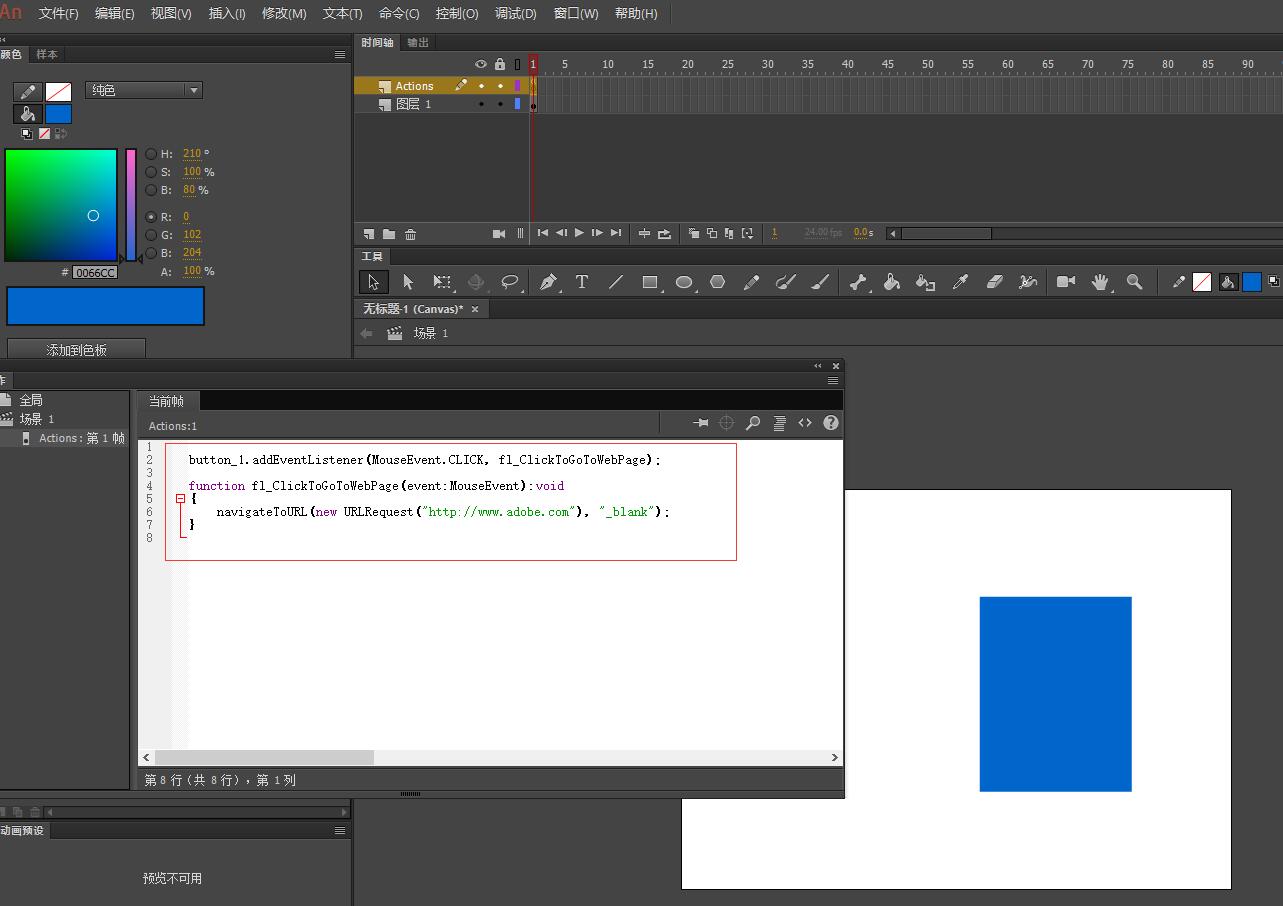Select the Oval tool

[684, 282]
